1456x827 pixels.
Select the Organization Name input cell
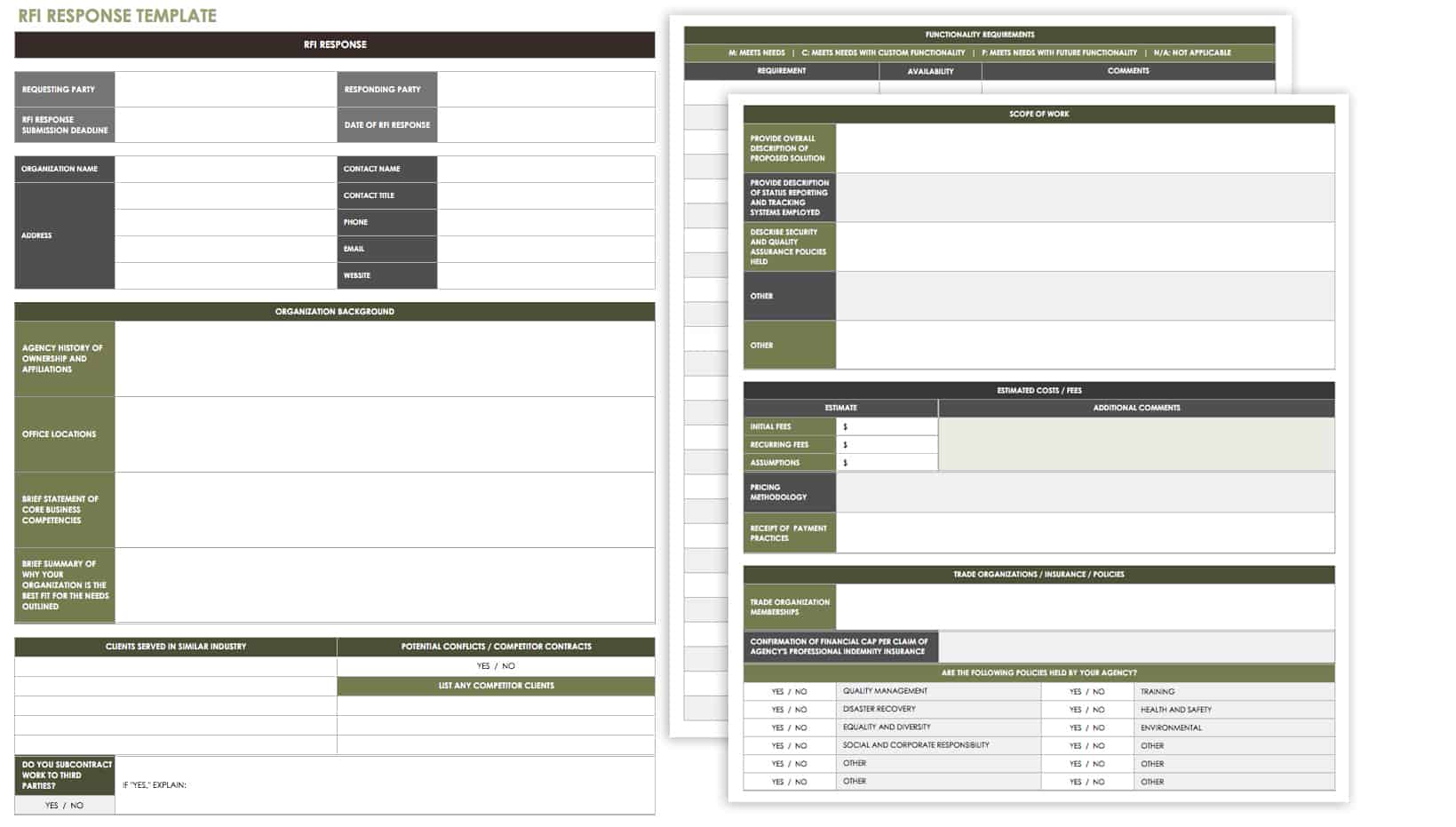tap(225, 169)
